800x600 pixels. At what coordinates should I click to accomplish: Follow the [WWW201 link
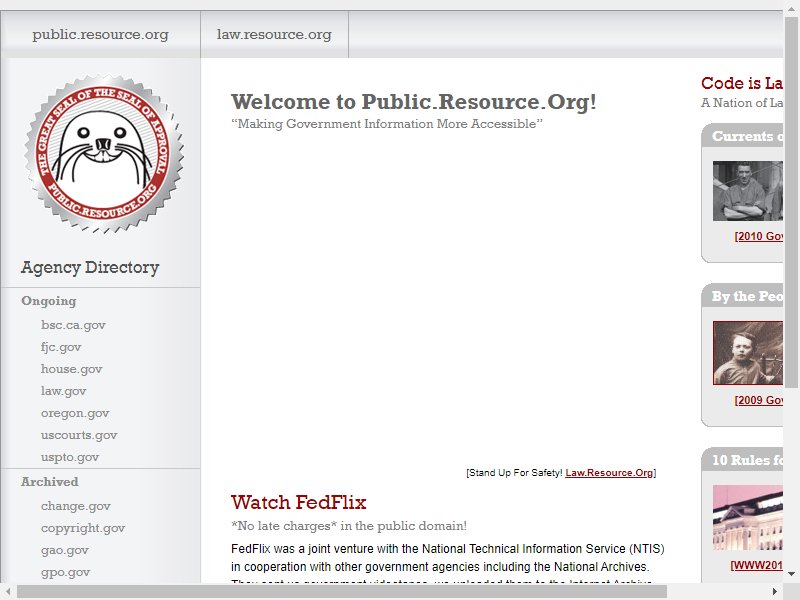click(757, 565)
